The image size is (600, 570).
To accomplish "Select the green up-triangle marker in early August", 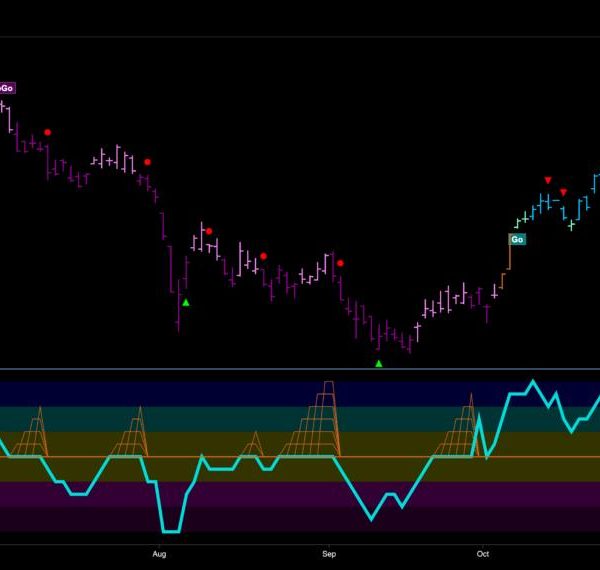I will point(186,303).
